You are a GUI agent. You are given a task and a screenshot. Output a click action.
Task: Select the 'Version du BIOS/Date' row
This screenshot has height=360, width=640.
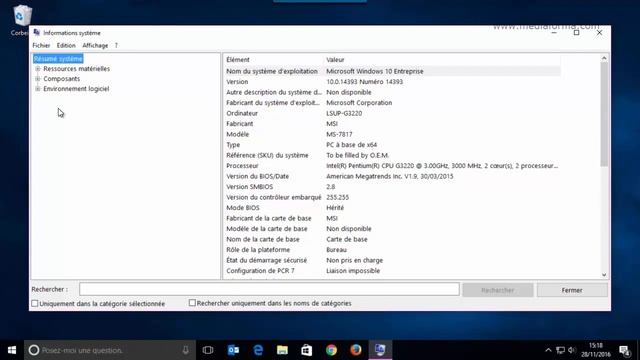coord(392,176)
